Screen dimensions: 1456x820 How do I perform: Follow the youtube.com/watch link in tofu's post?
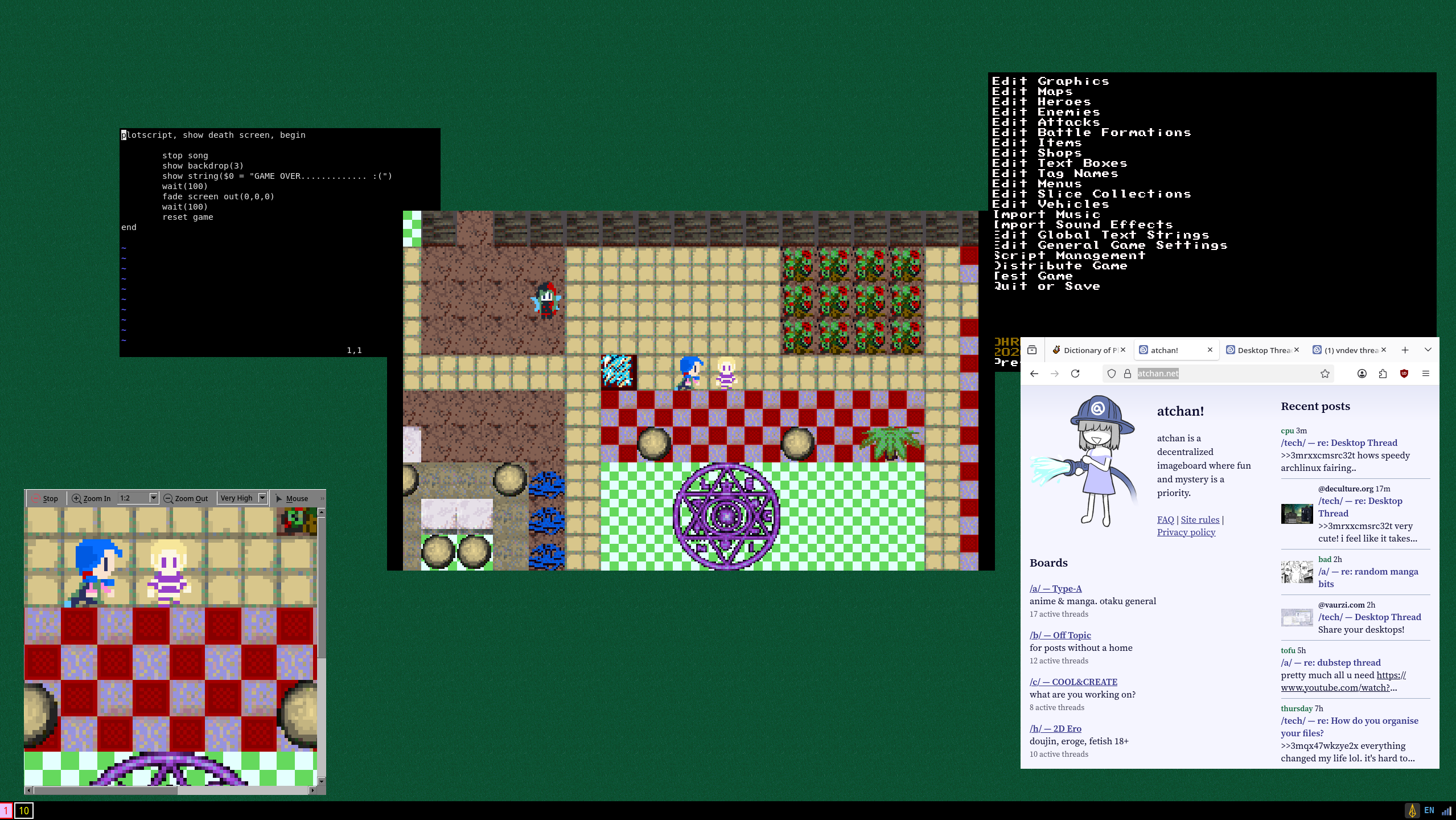pos(1343,681)
